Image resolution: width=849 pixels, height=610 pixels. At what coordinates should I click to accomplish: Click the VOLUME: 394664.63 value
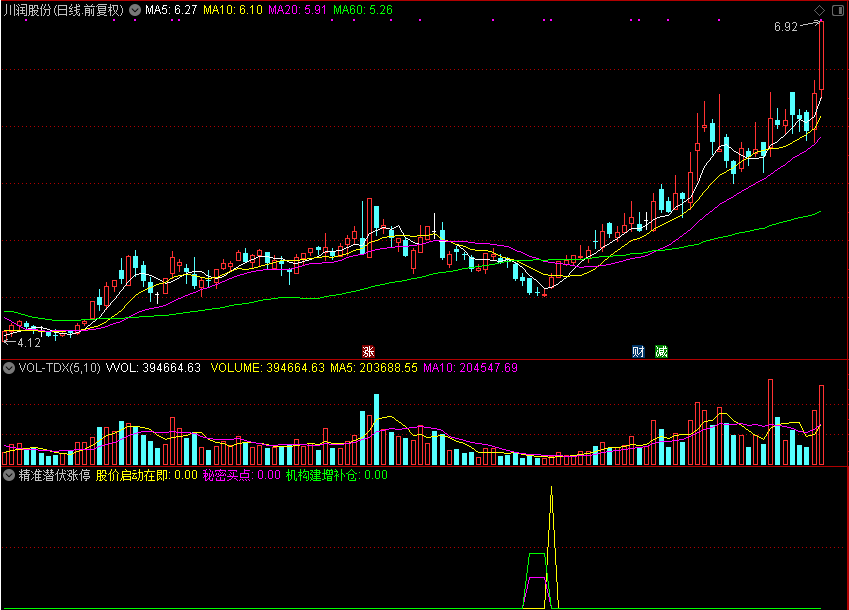(x=267, y=368)
